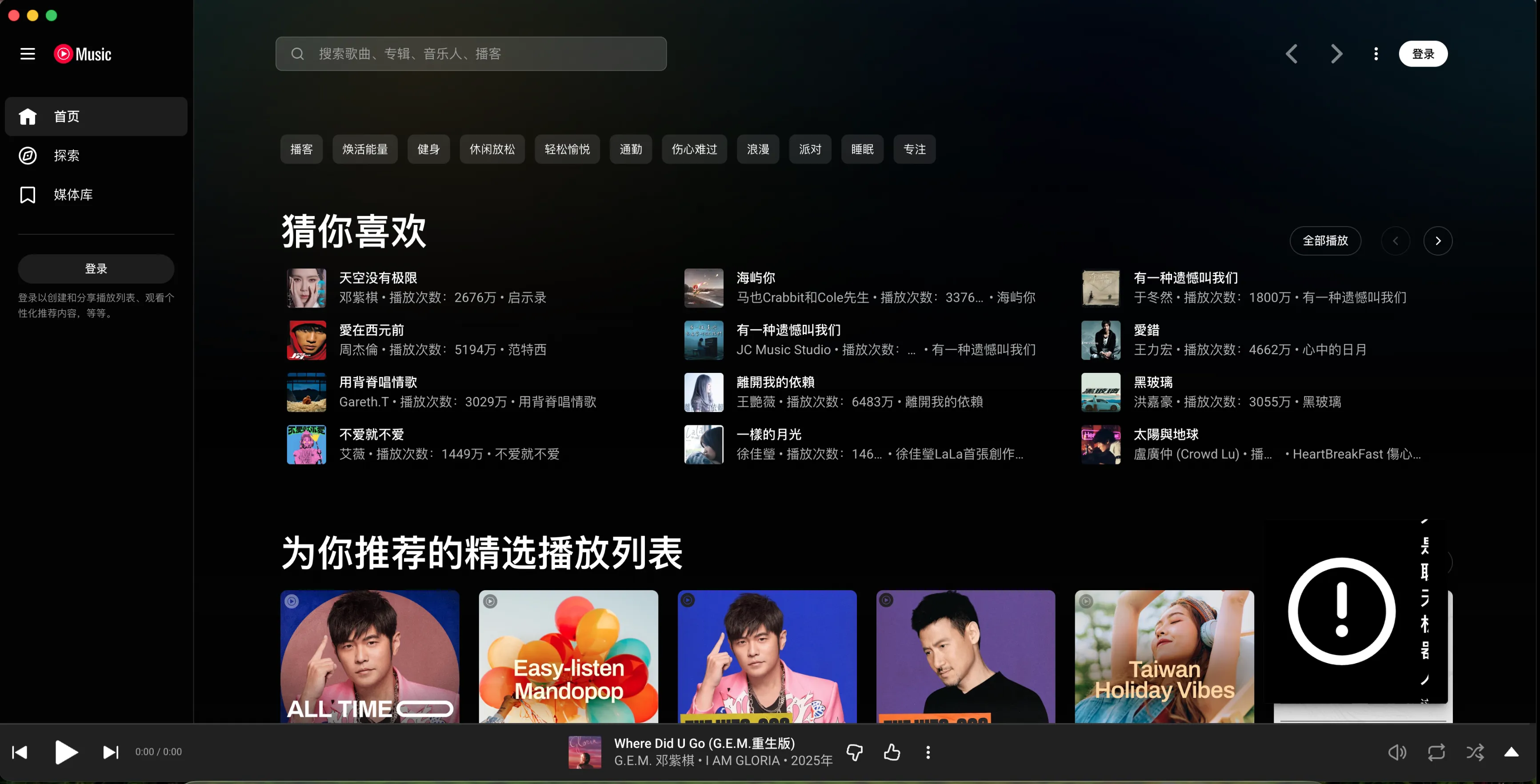Select the 专注 mood chip
1540x784 pixels.
[914, 149]
